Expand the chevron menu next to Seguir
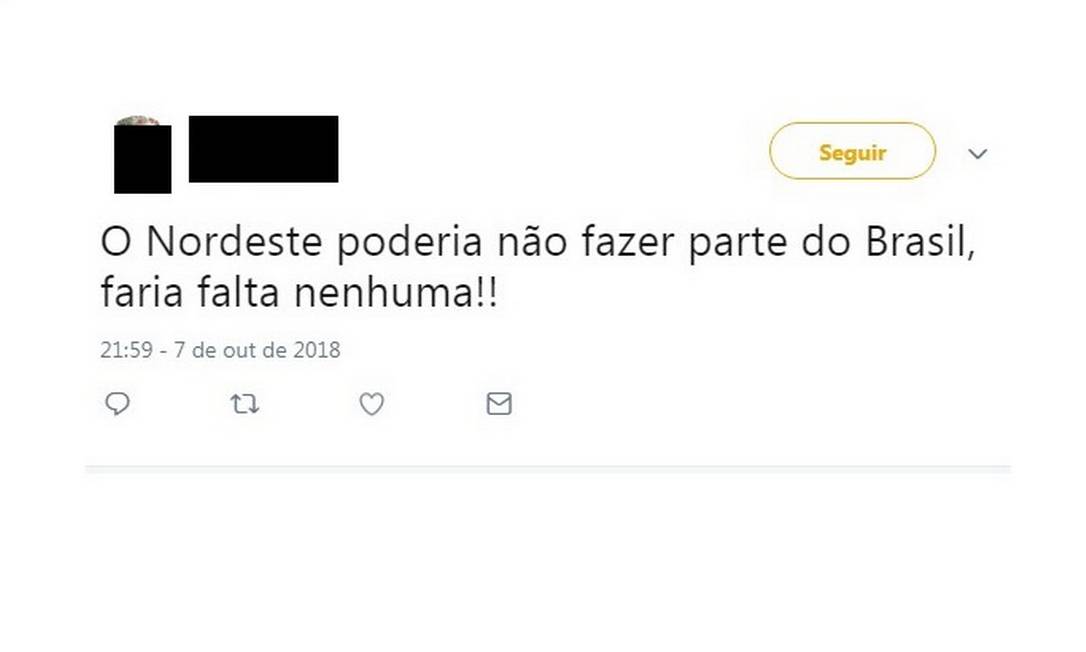The image size is (1086, 652). pyautogui.click(x=978, y=153)
